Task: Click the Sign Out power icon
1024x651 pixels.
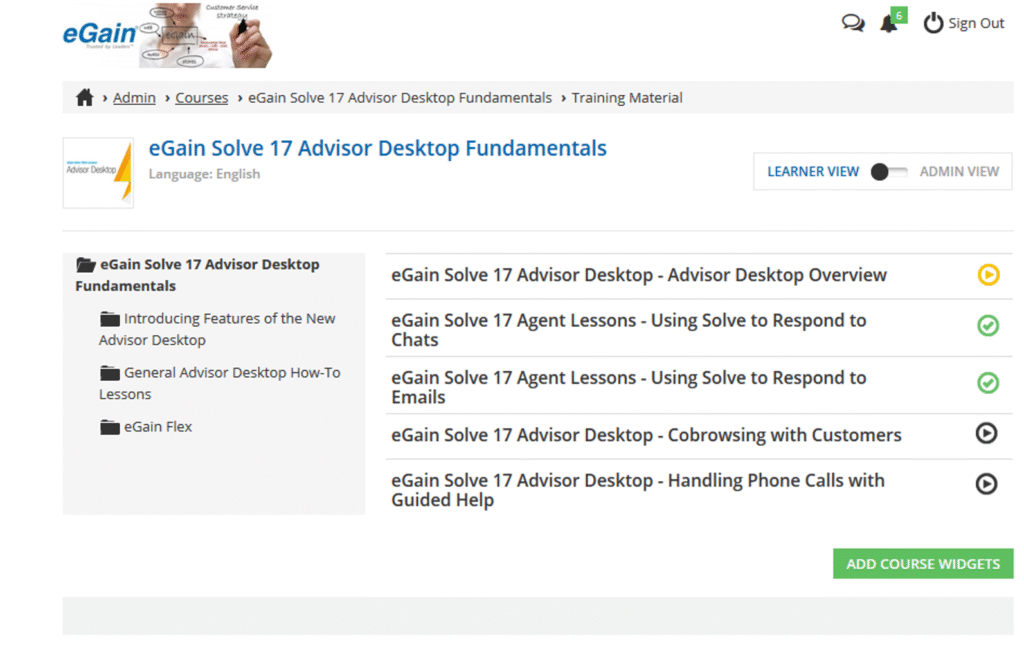Action: pyautogui.click(x=933, y=23)
